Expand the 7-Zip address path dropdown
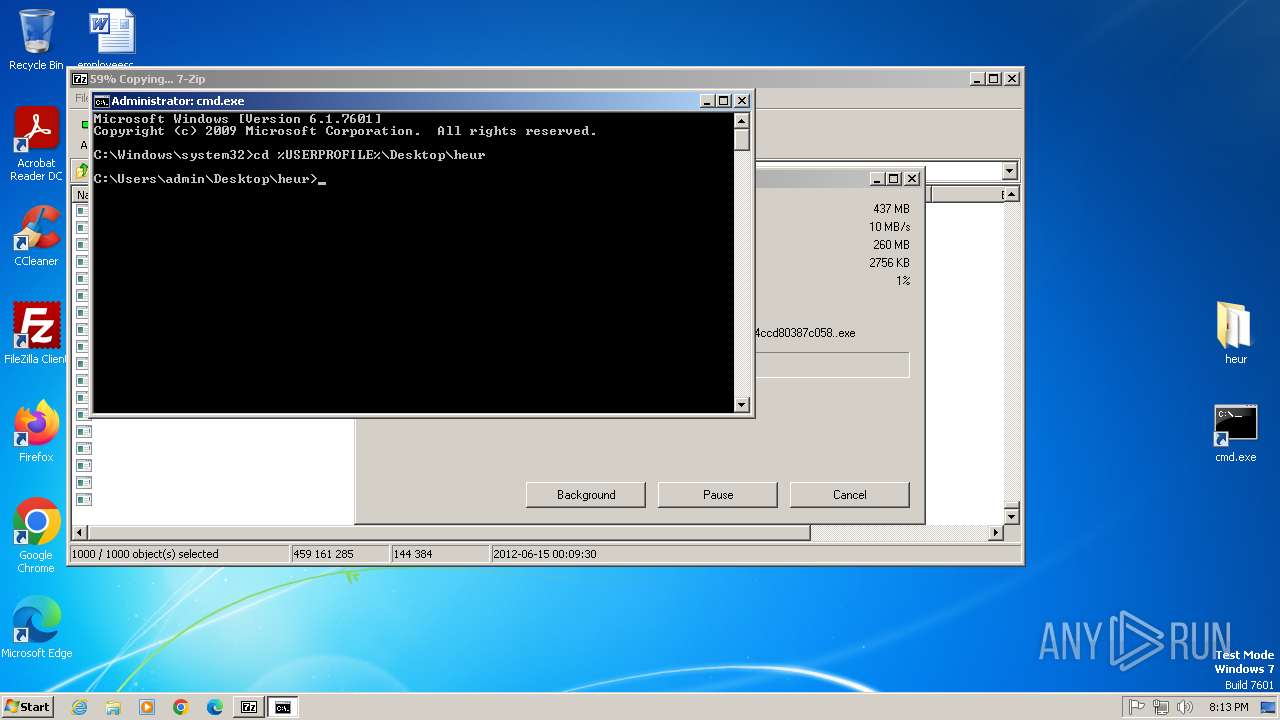Viewport: 1280px width, 720px height. [1009, 171]
